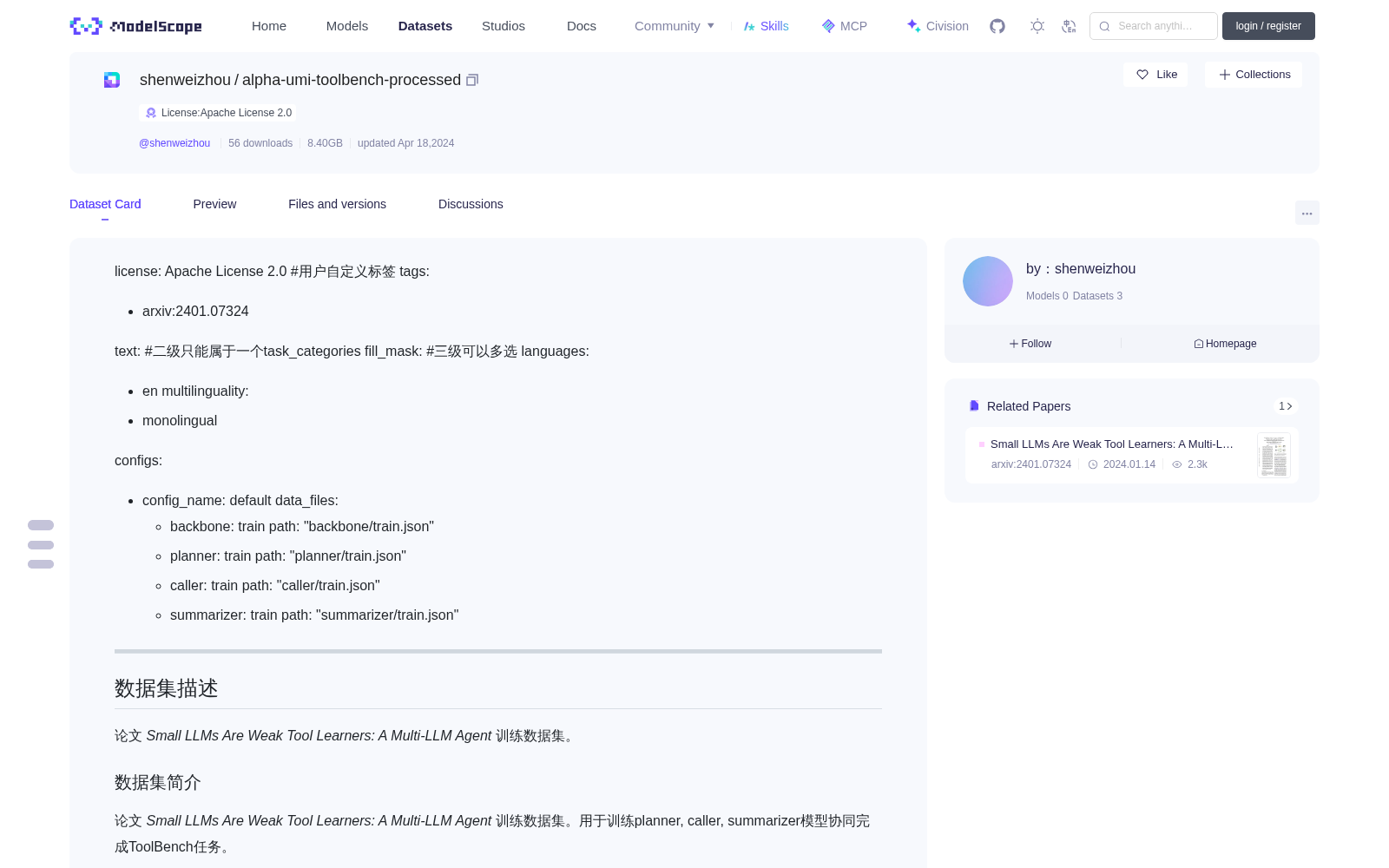The width and height of the screenshot is (1389, 868).
Task: Open the Docs navigation item
Action: click(x=582, y=26)
